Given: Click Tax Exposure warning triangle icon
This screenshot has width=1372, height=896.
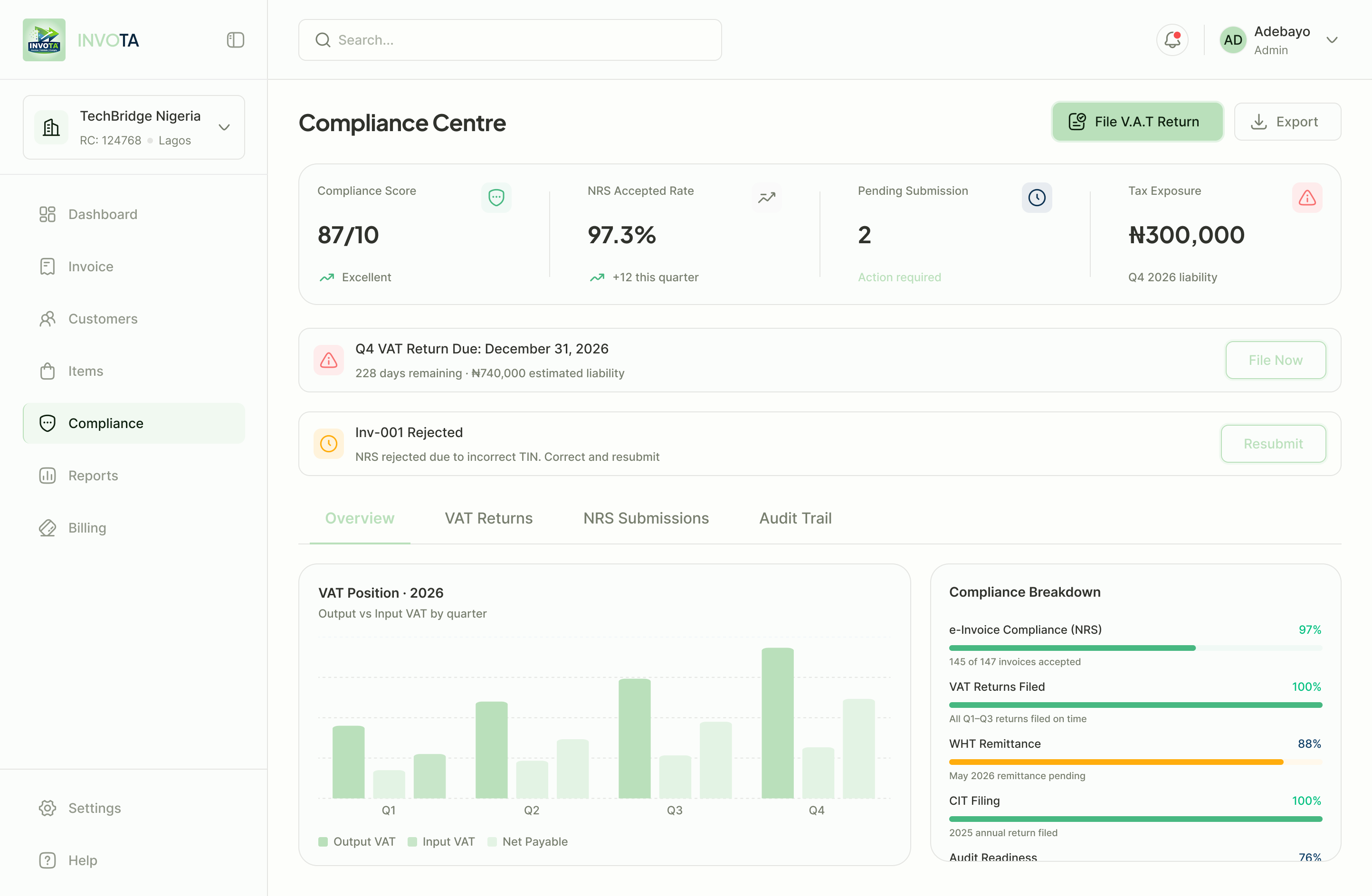Looking at the screenshot, I should tap(1307, 197).
